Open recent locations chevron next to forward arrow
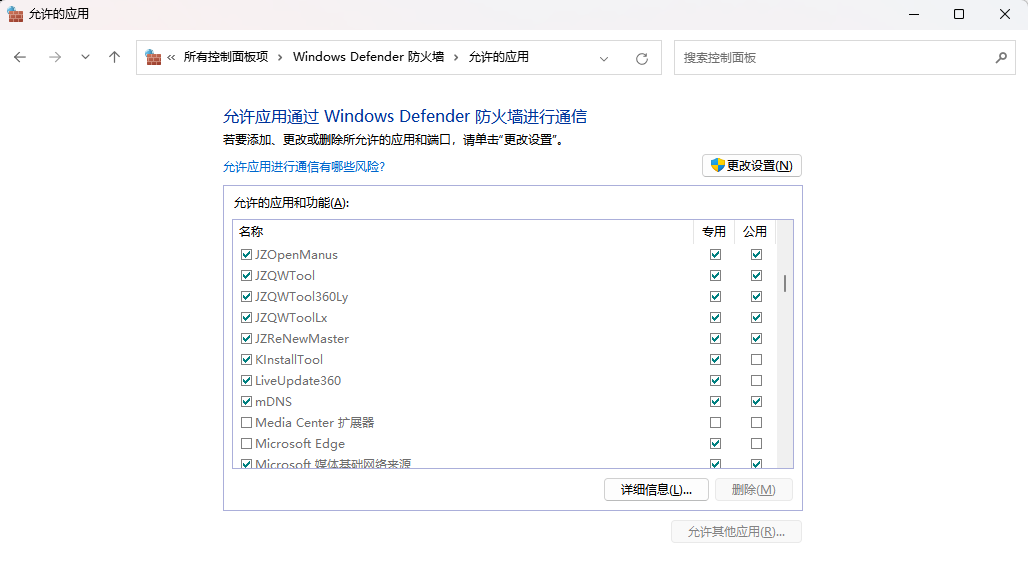This screenshot has width=1028, height=583. [85, 58]
